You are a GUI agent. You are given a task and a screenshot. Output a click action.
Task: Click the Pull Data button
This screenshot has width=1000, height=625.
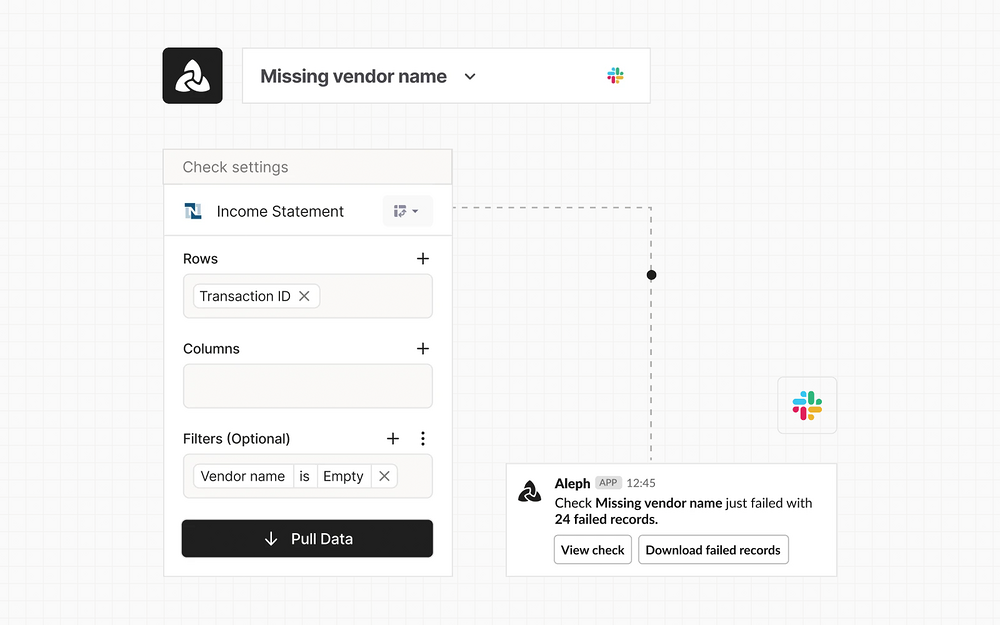coord(307,538)
